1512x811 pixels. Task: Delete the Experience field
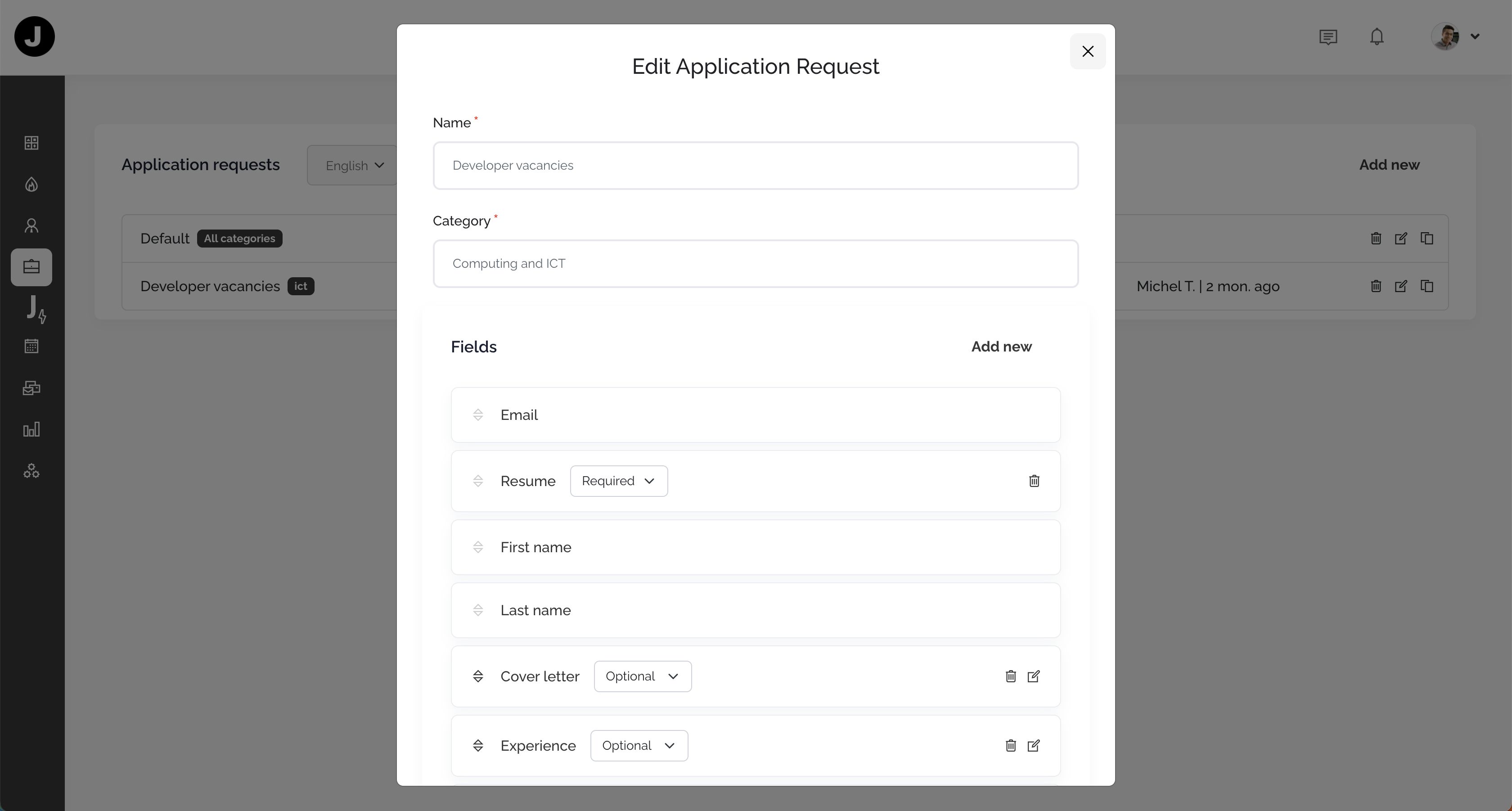[1010, 746]
